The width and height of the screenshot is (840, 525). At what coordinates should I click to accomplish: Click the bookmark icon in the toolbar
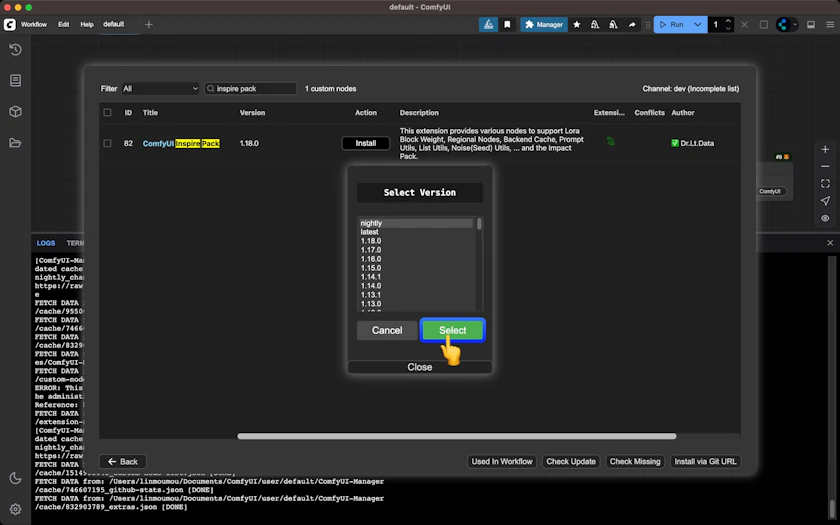507,24
